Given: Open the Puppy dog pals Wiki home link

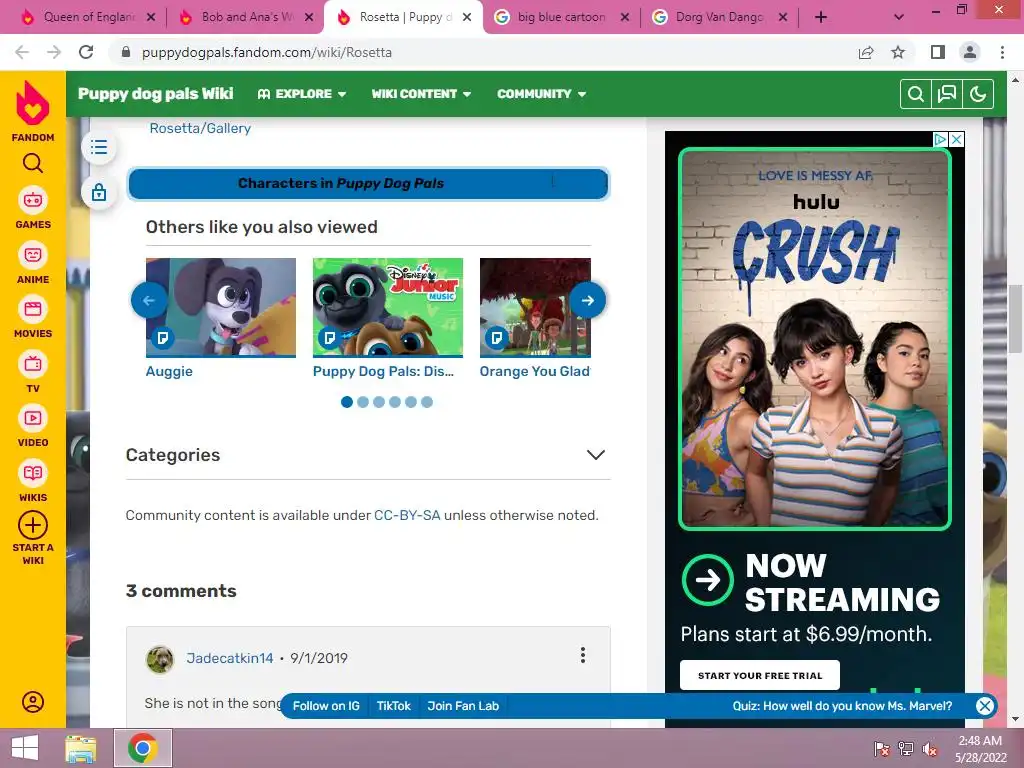Looking at the screenshot, I should (155, 93).
